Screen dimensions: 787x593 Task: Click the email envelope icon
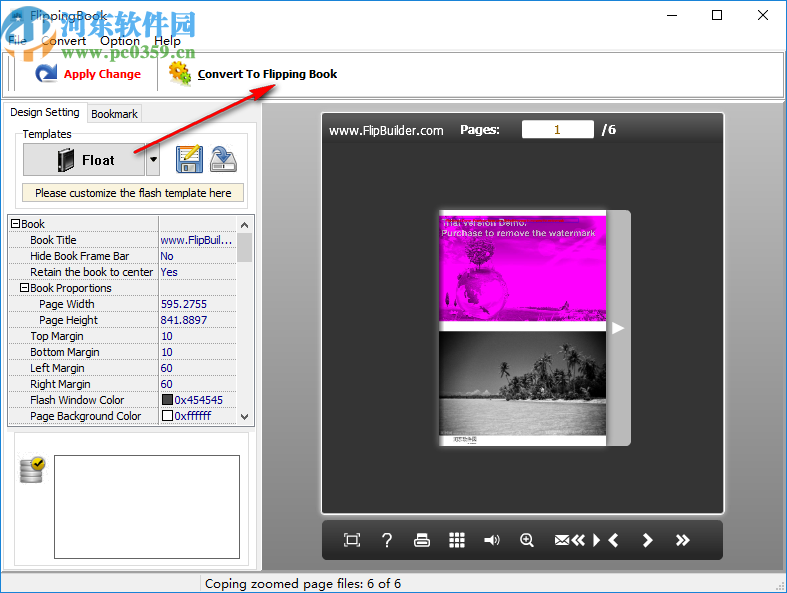562,540
